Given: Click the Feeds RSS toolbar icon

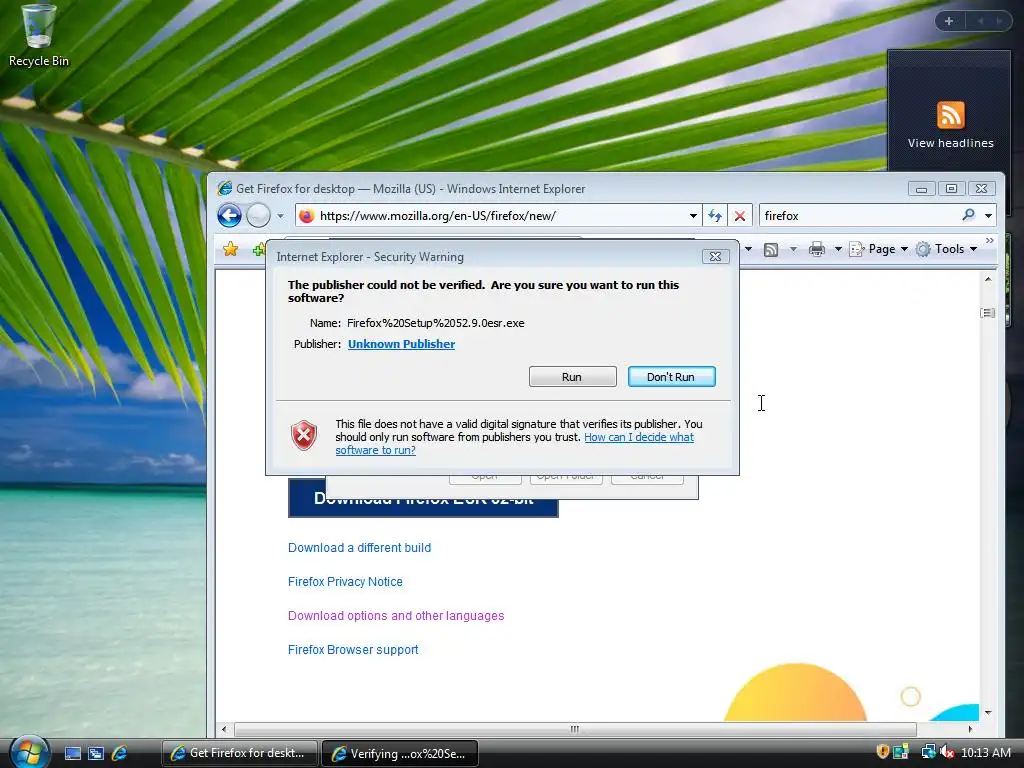Looking at the screenshot, I should [771, 249].
